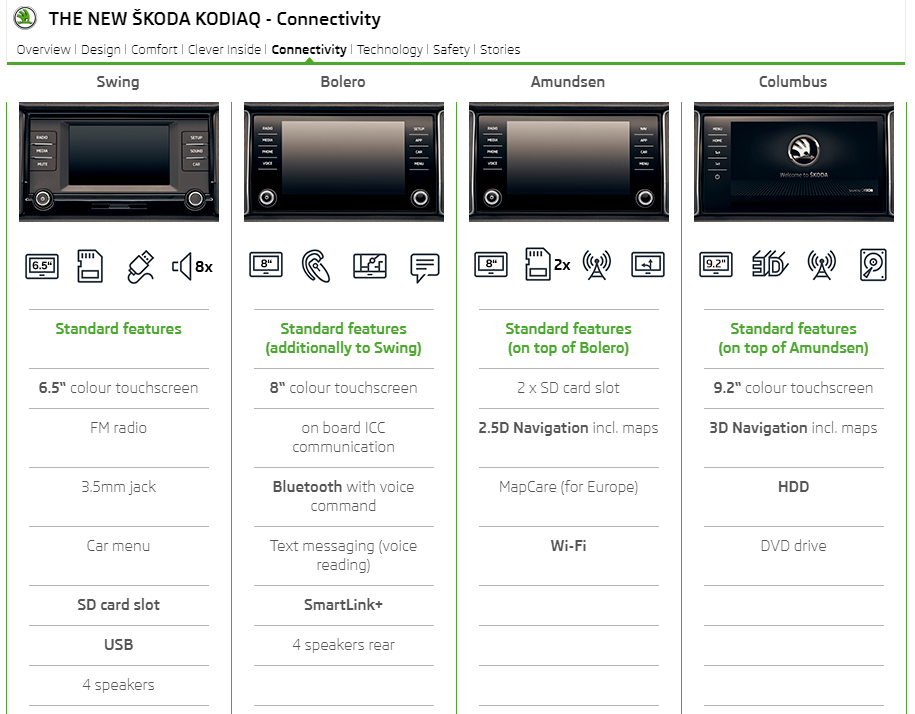
Task: Click the Bolero column heading
Action: pos(343,82)
